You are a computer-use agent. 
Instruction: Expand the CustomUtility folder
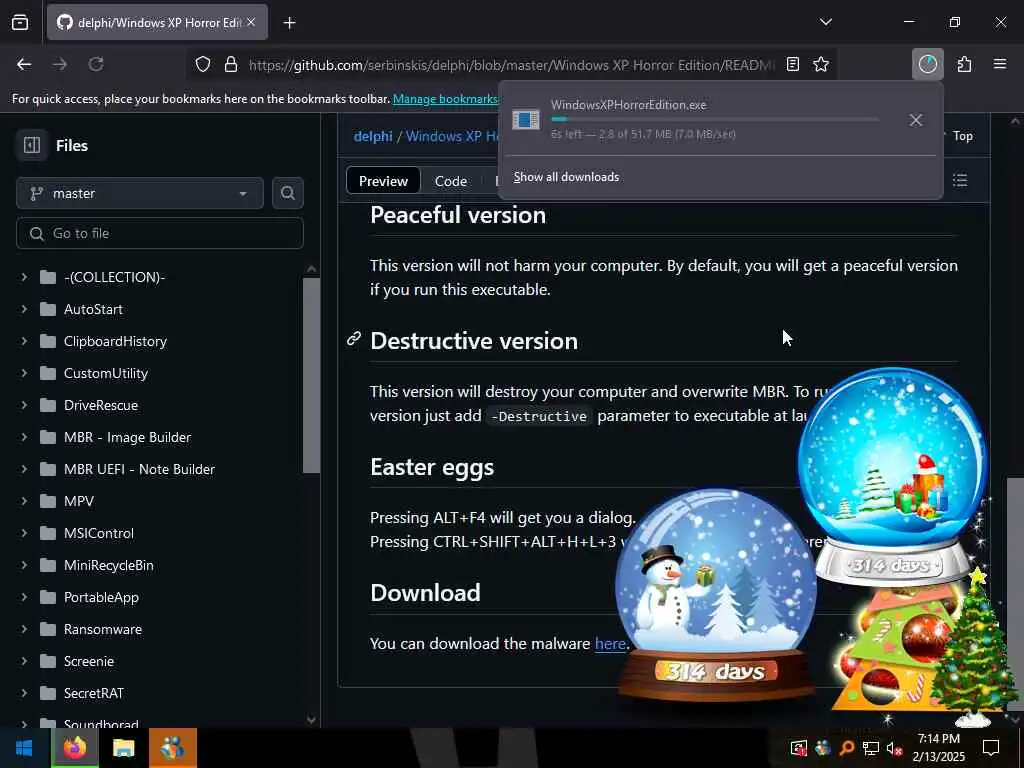(x=24, y=373)
